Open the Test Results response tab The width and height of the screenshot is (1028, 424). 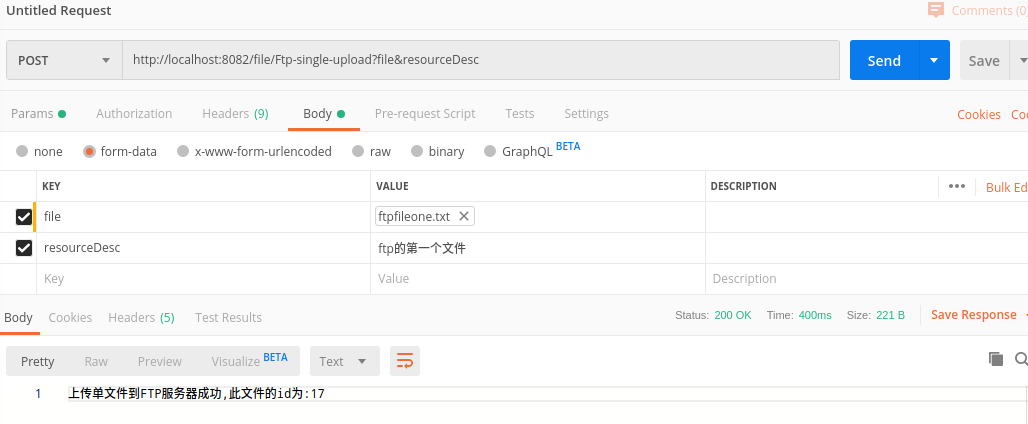pos(228,317)
